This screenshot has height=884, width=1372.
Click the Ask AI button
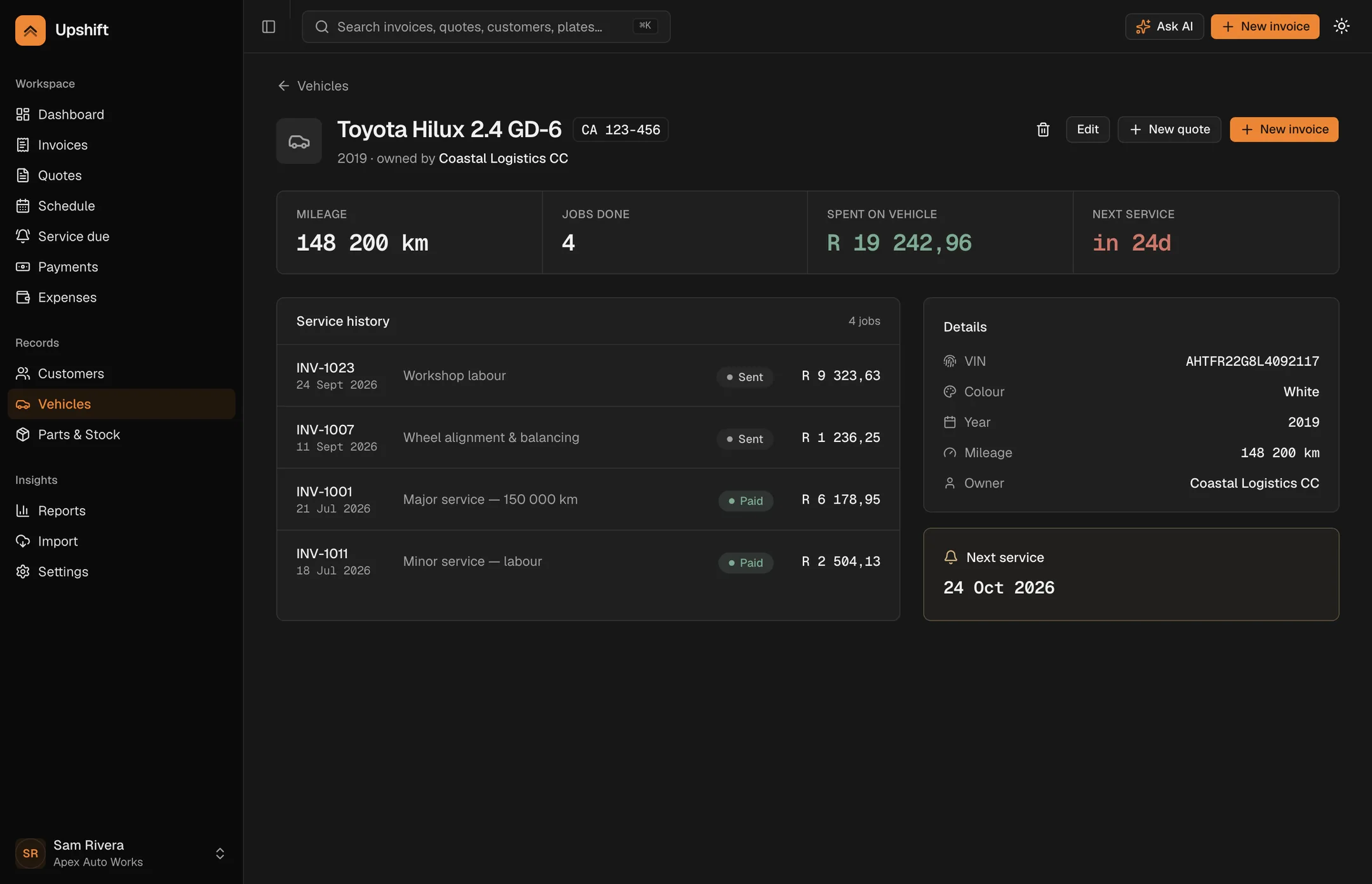pyautogui.click(x=1164, y=27)
